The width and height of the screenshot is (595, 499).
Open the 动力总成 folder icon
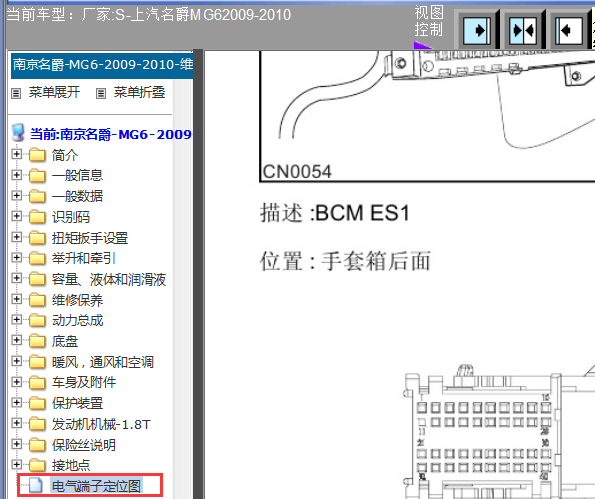(x=37, y=320)
